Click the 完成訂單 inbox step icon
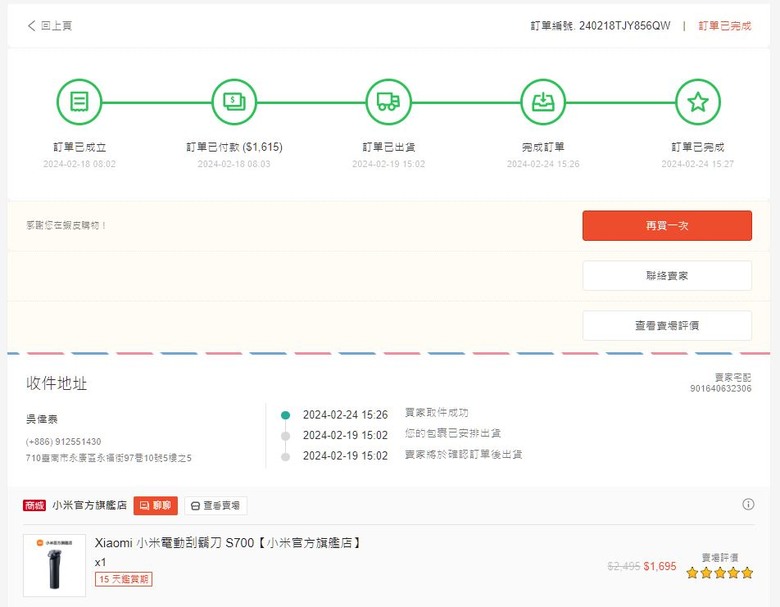Image resolution: width=780 pixels, height=607 pixels. click(543, 102)
